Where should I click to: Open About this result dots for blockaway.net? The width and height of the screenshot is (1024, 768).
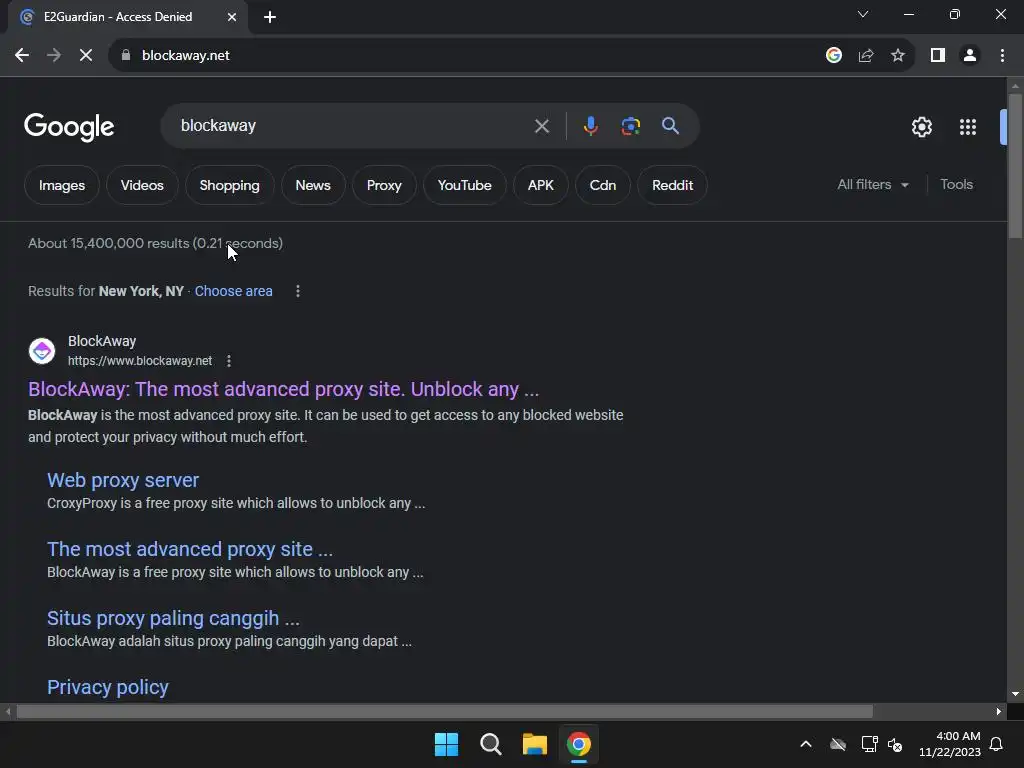229,361
